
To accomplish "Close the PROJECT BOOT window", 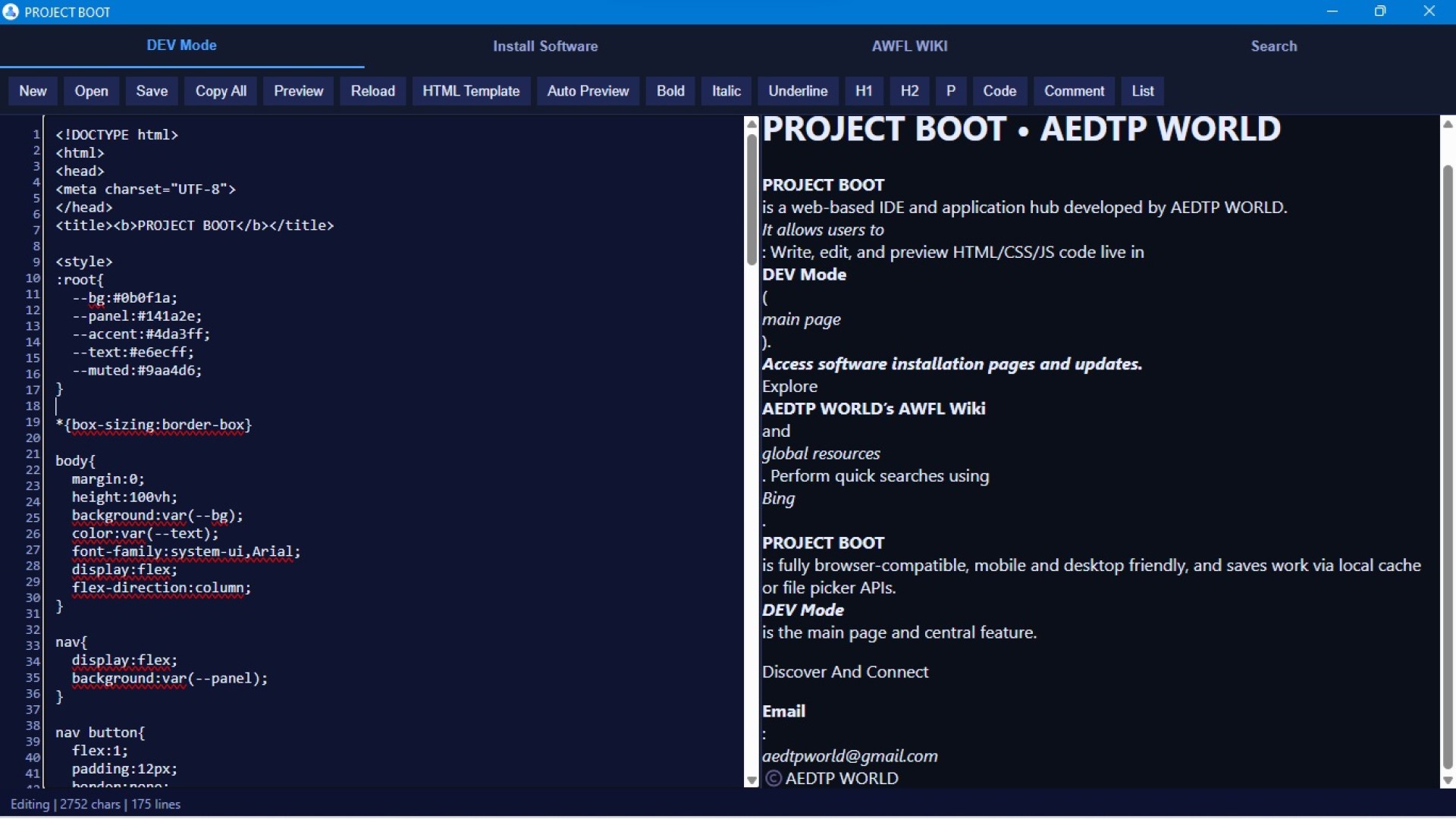I will (x=1429, y=11).
